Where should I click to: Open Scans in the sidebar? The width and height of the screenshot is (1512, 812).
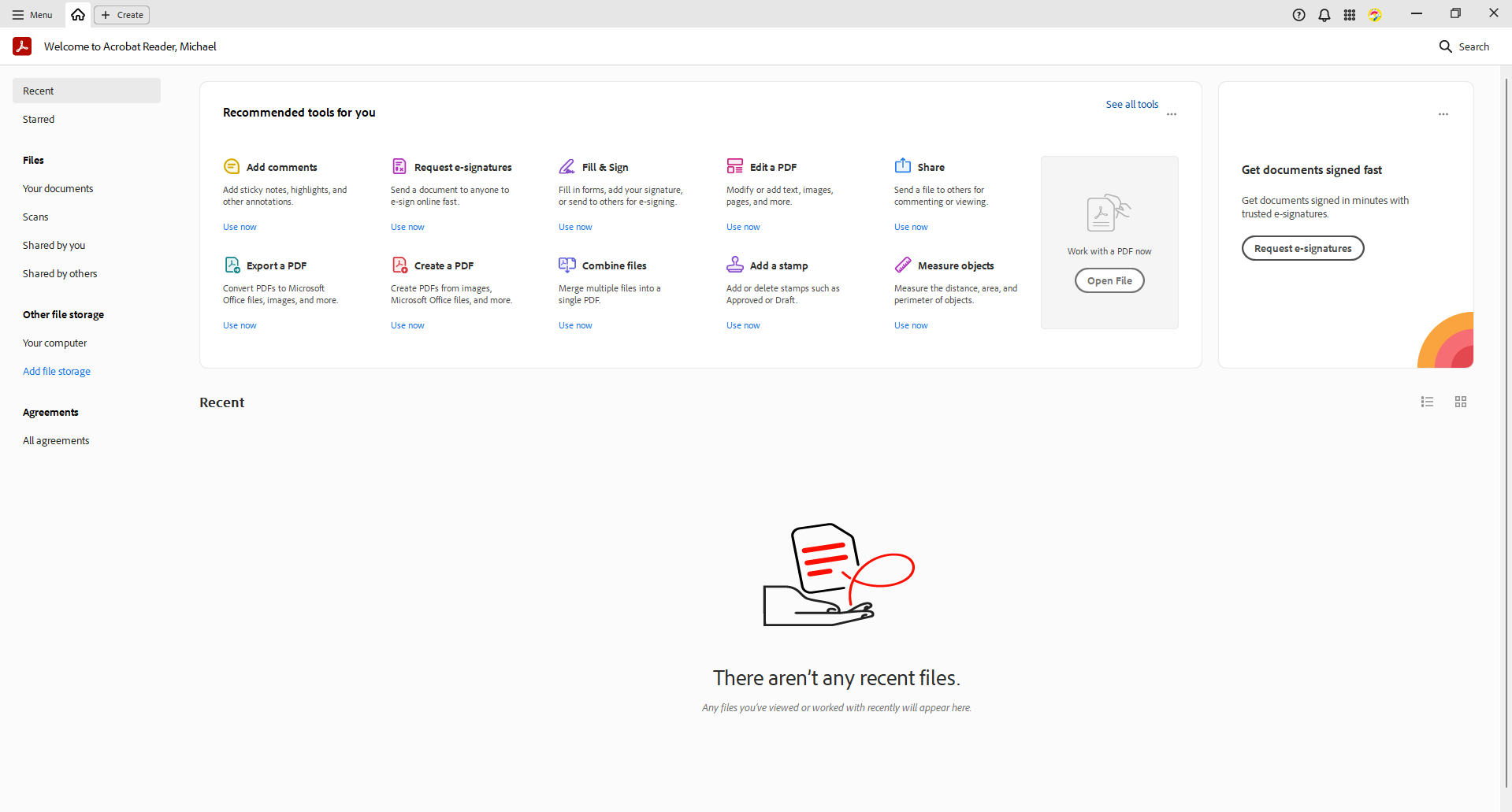(87, 217)
